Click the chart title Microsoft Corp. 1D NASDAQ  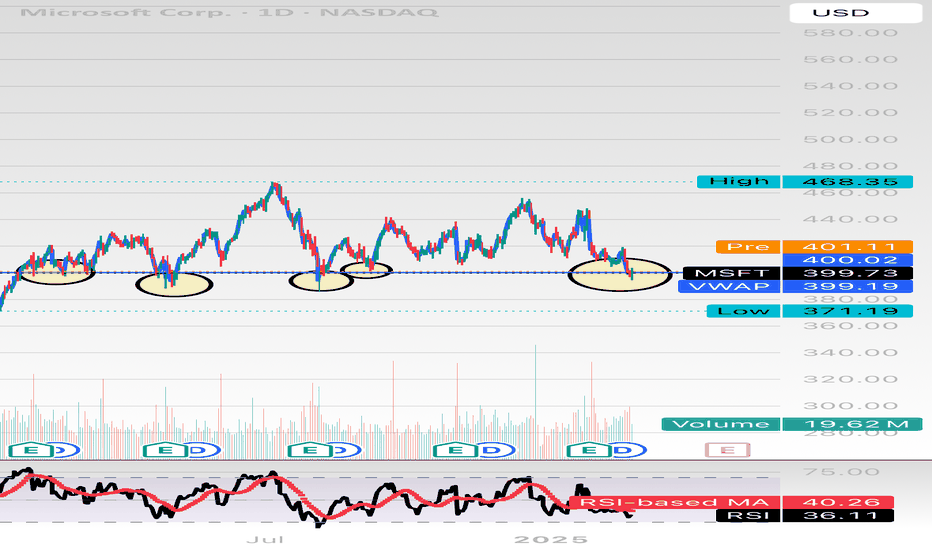pyautogui.click(x=229, y=12)
